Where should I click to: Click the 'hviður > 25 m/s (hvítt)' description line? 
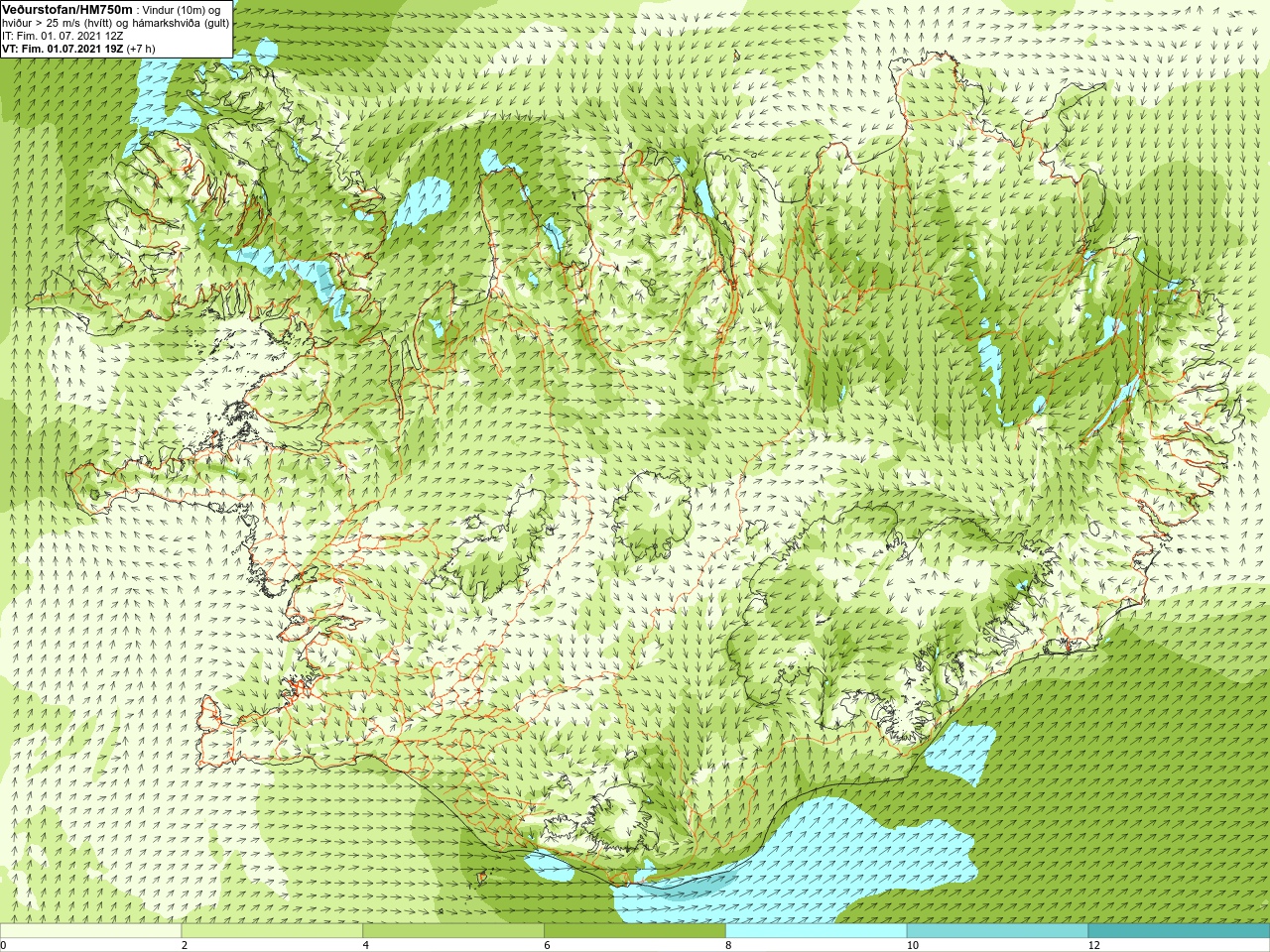(115, 23)
